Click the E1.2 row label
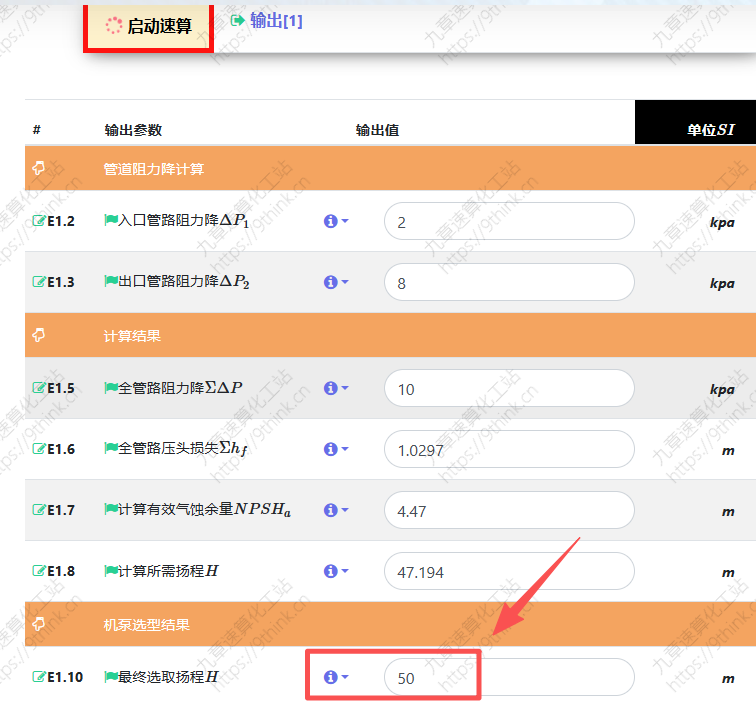This screenshot has width=756, height=701. (61, 221)
